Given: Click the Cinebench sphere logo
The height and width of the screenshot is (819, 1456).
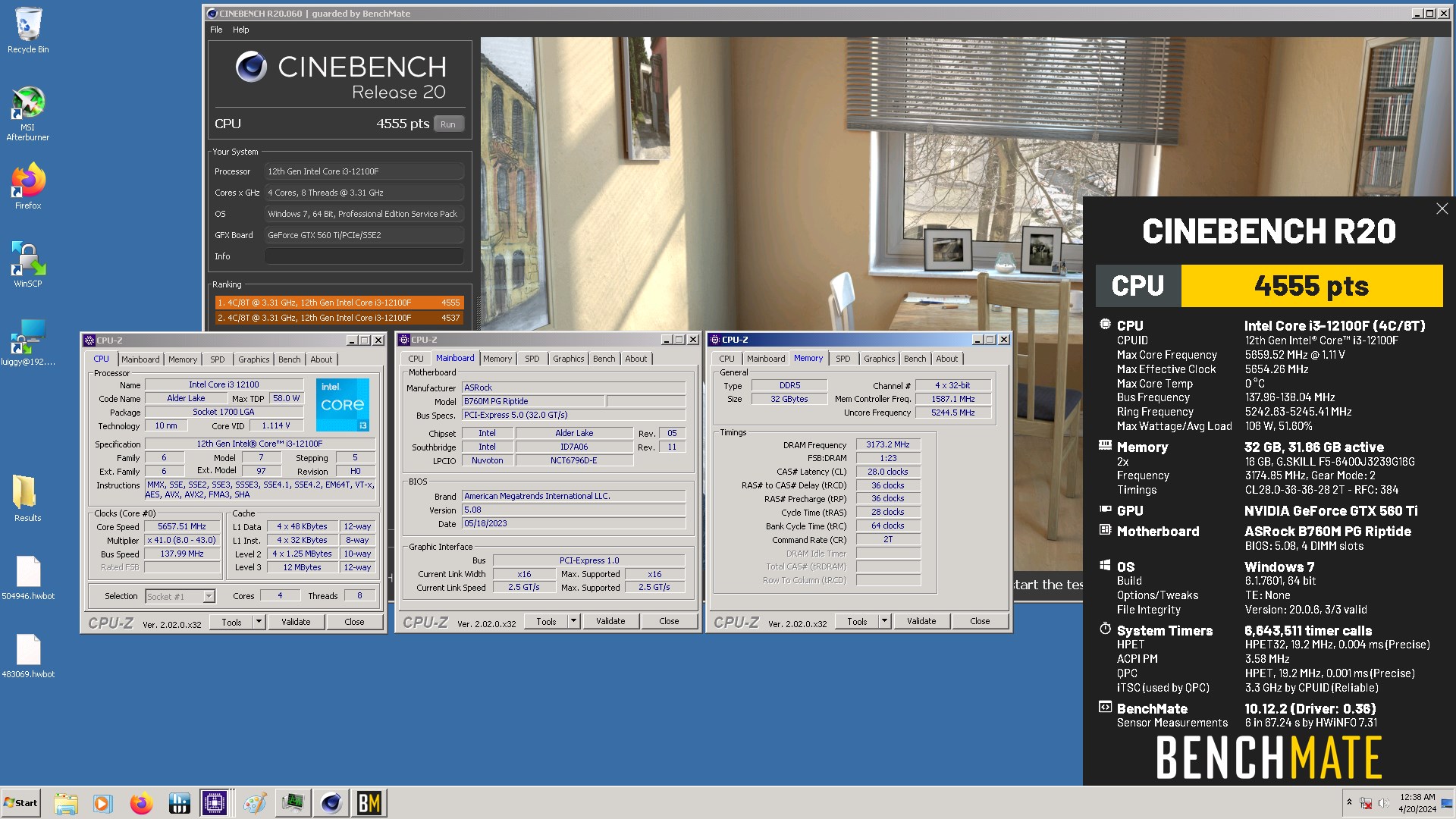Looking at the screenshot, I should click(x=251, y=67).
